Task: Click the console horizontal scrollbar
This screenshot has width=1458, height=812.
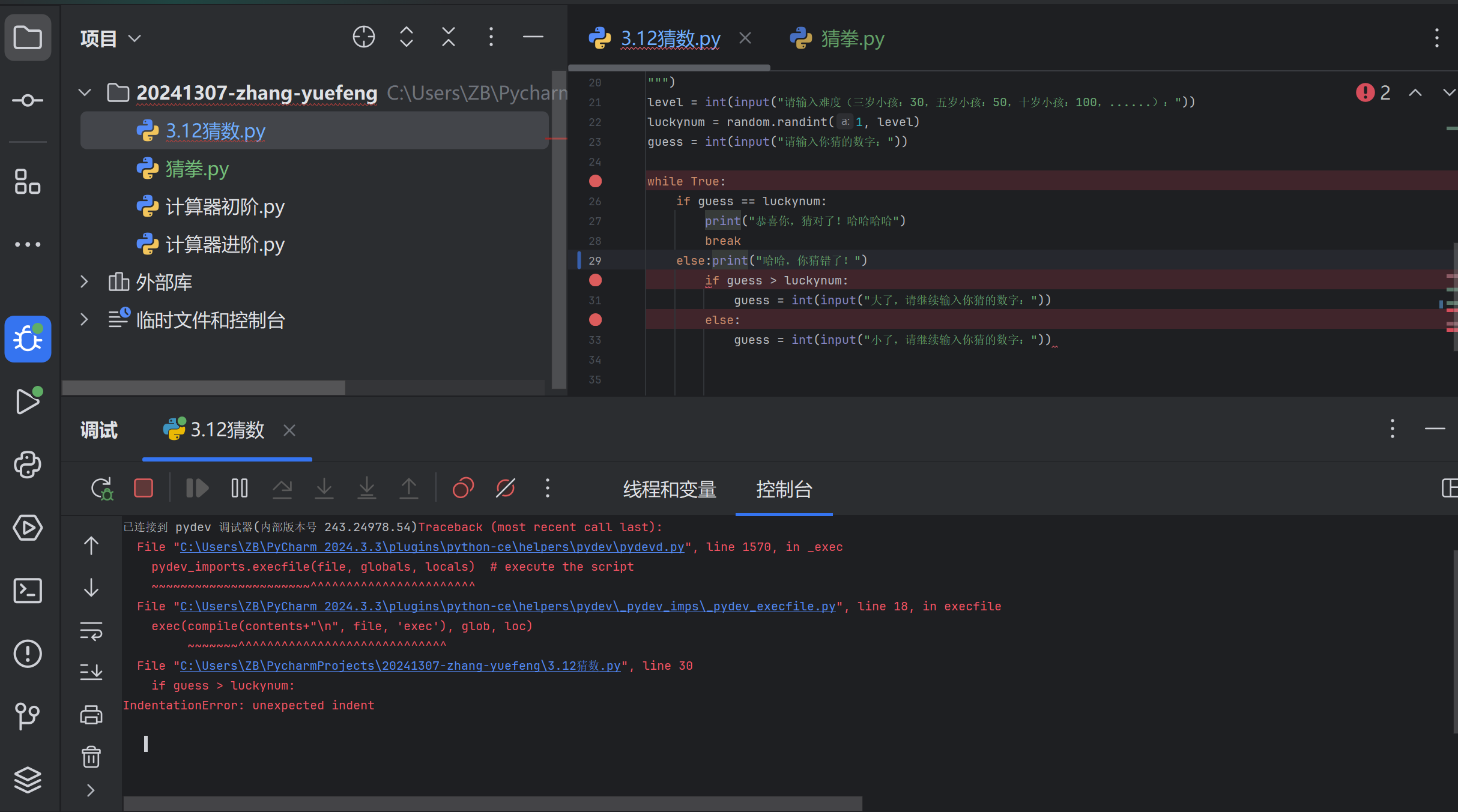Action: point(492,803)
